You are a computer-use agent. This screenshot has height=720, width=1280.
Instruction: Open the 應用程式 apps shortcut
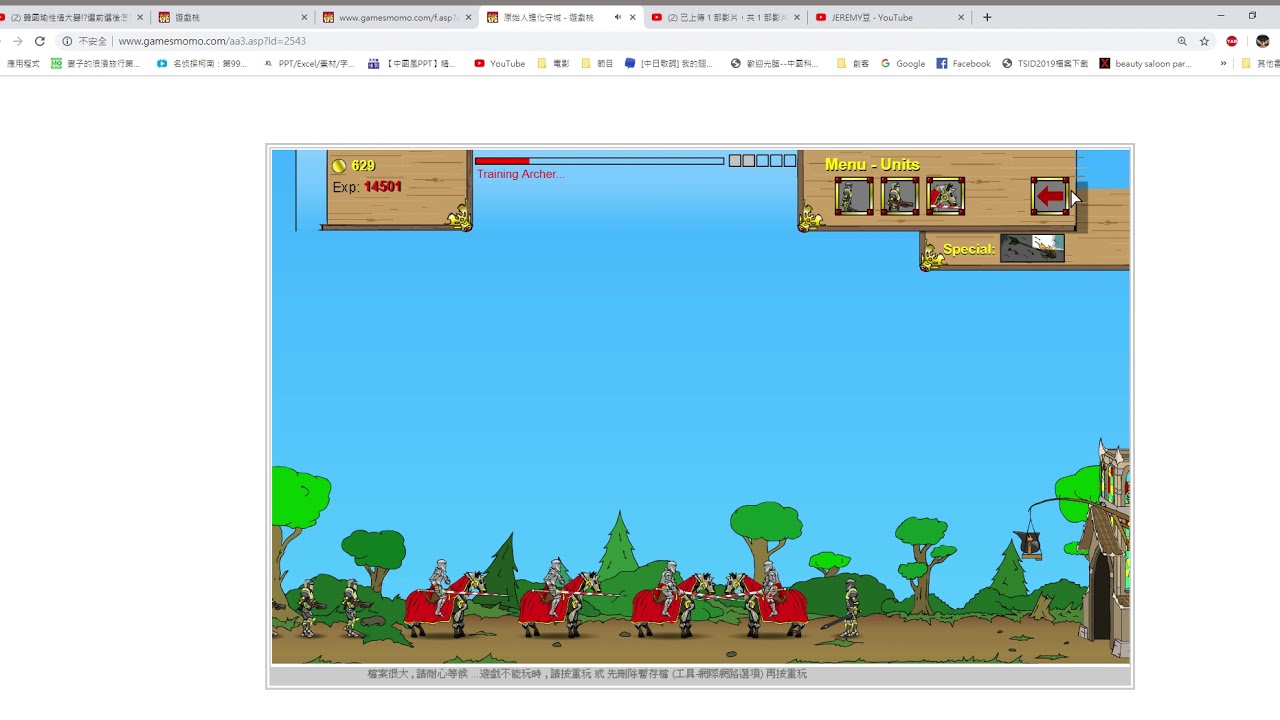23,63
